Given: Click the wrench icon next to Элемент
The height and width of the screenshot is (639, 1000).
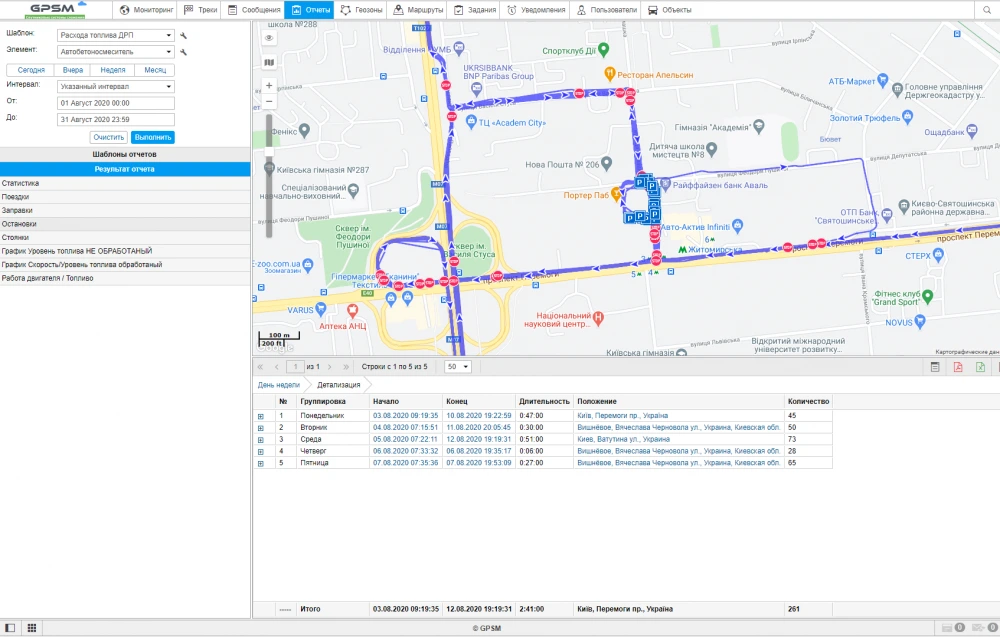Looking at the screenshot, I should [184, 52].
